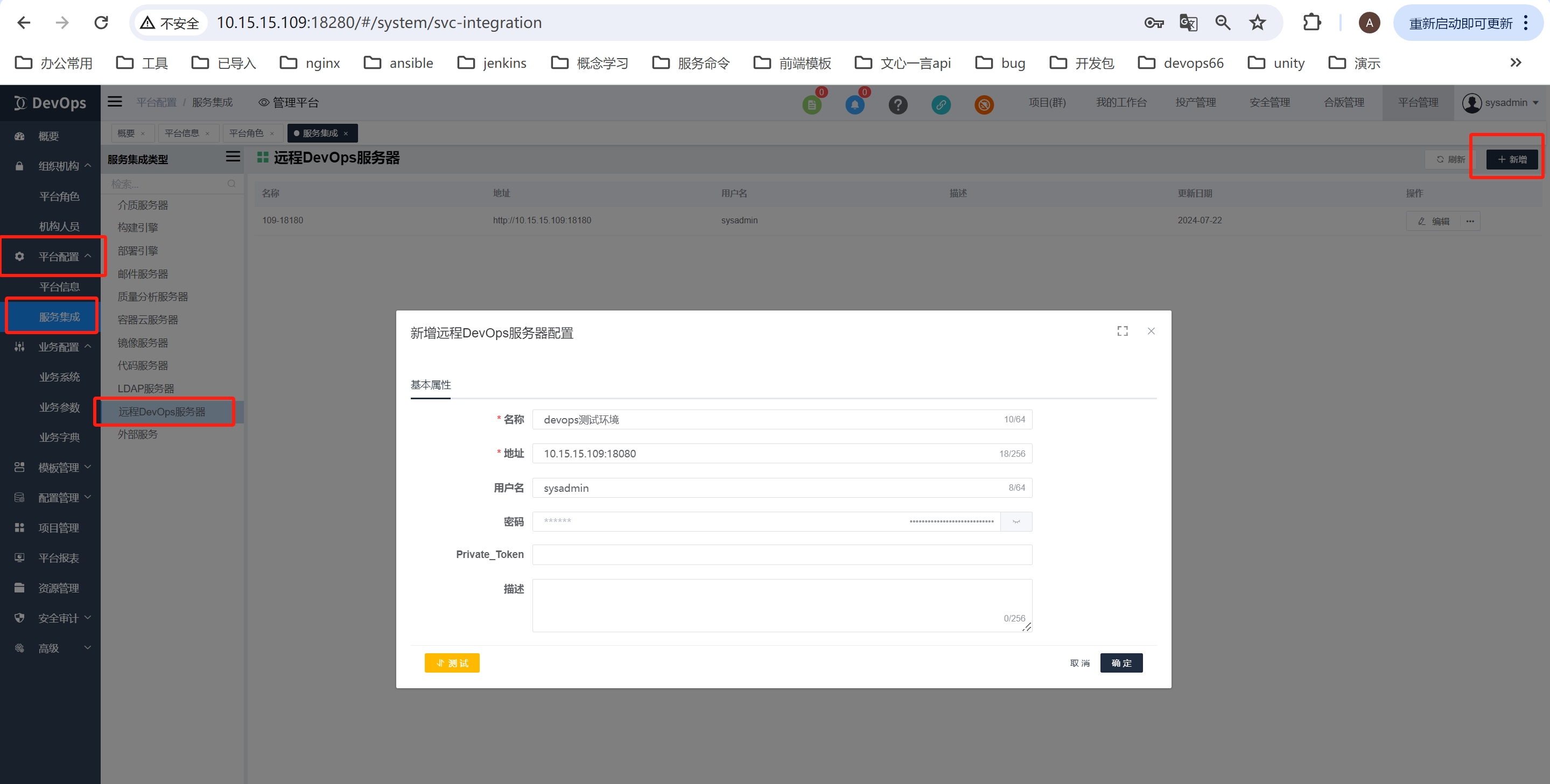
Task: Click into the Private_Token field
Action: point(782,554)
